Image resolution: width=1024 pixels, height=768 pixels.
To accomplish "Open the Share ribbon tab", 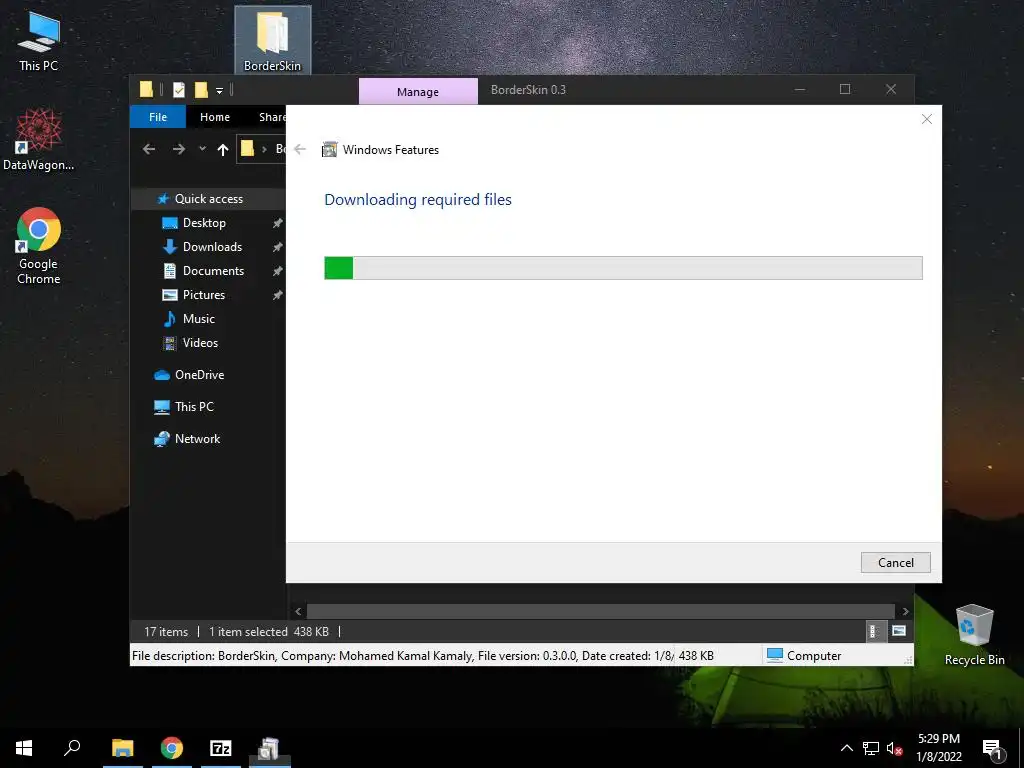I will coord(272,117).
